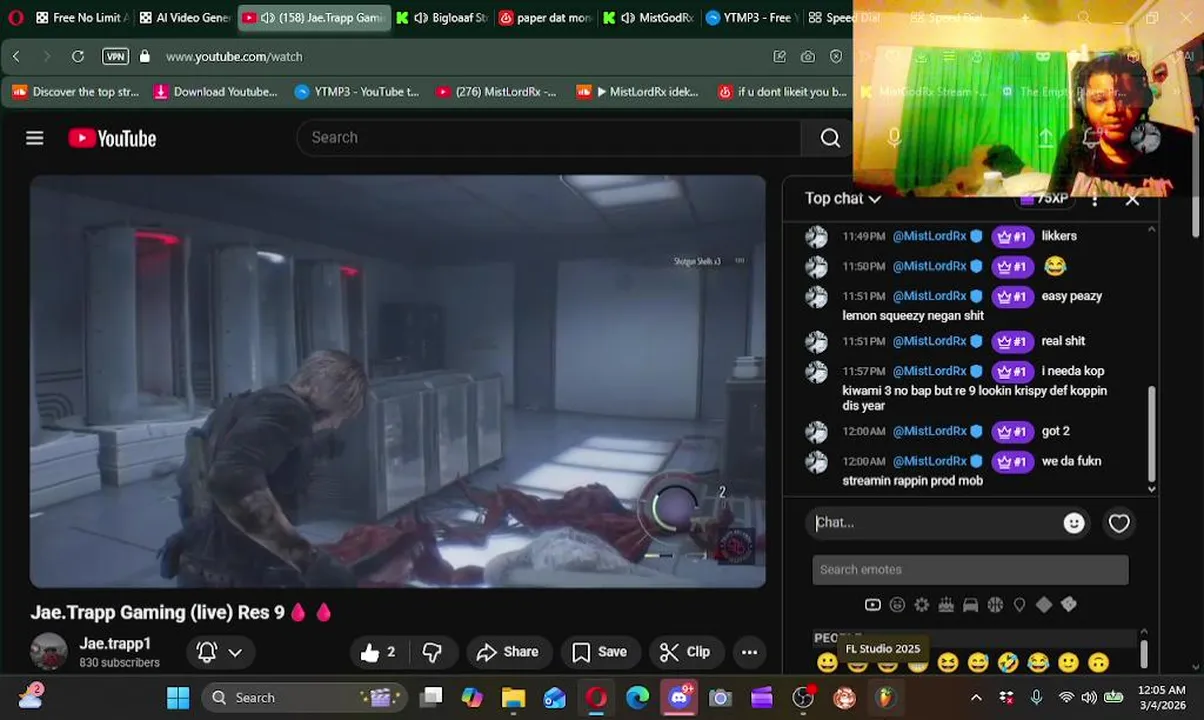Image resolution: width=1204 pixels, height=720 pixels.
Task: Insert the squinting laughing face emoji
Action: 948,662
